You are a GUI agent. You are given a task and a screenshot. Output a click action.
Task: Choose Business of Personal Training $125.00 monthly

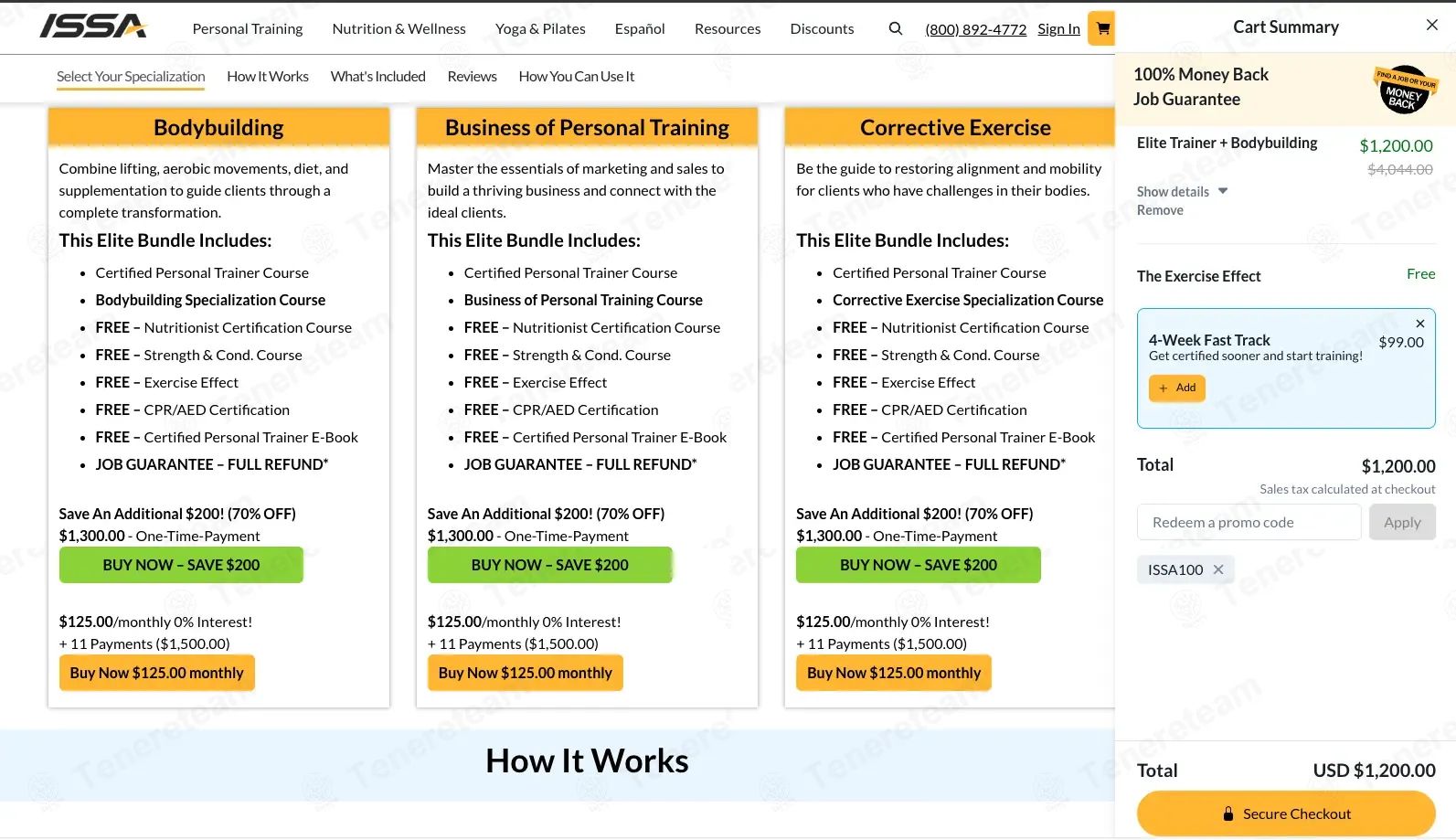click(x=526, y=673)
